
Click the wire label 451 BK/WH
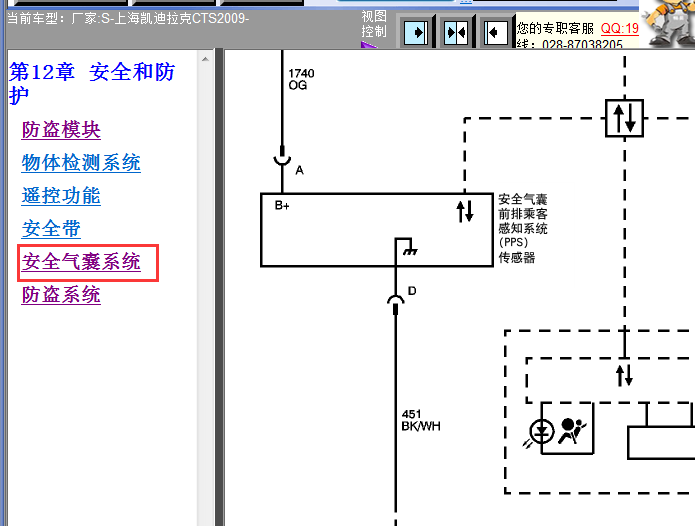[x=421, y=420]
